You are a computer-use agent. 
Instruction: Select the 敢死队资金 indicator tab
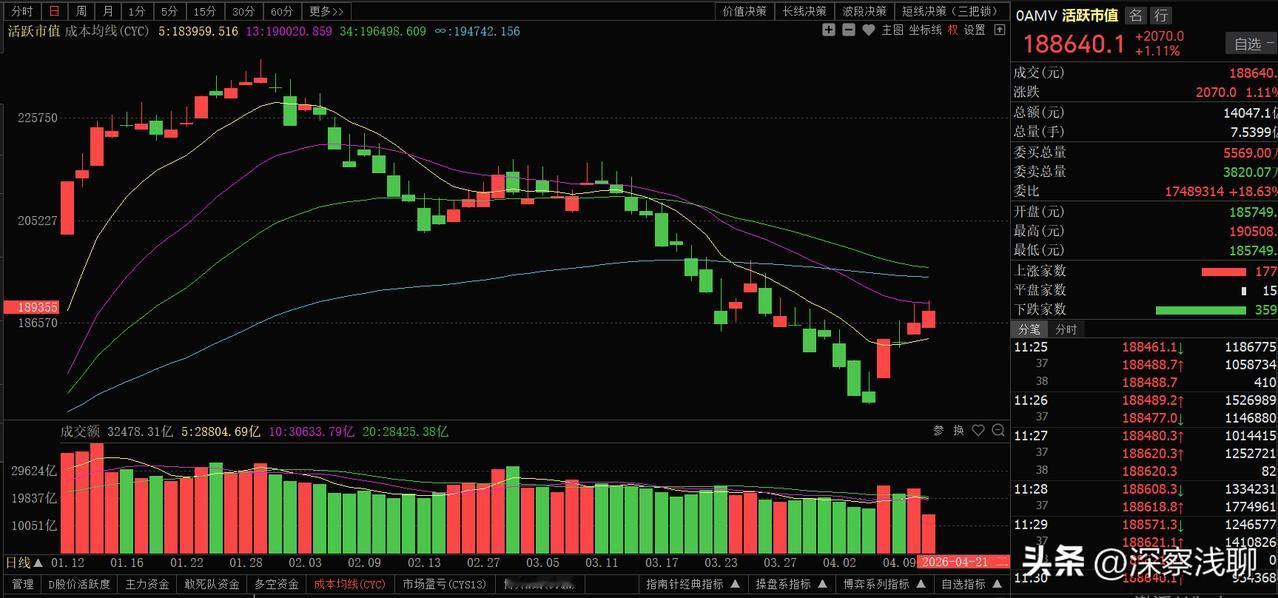213,584
